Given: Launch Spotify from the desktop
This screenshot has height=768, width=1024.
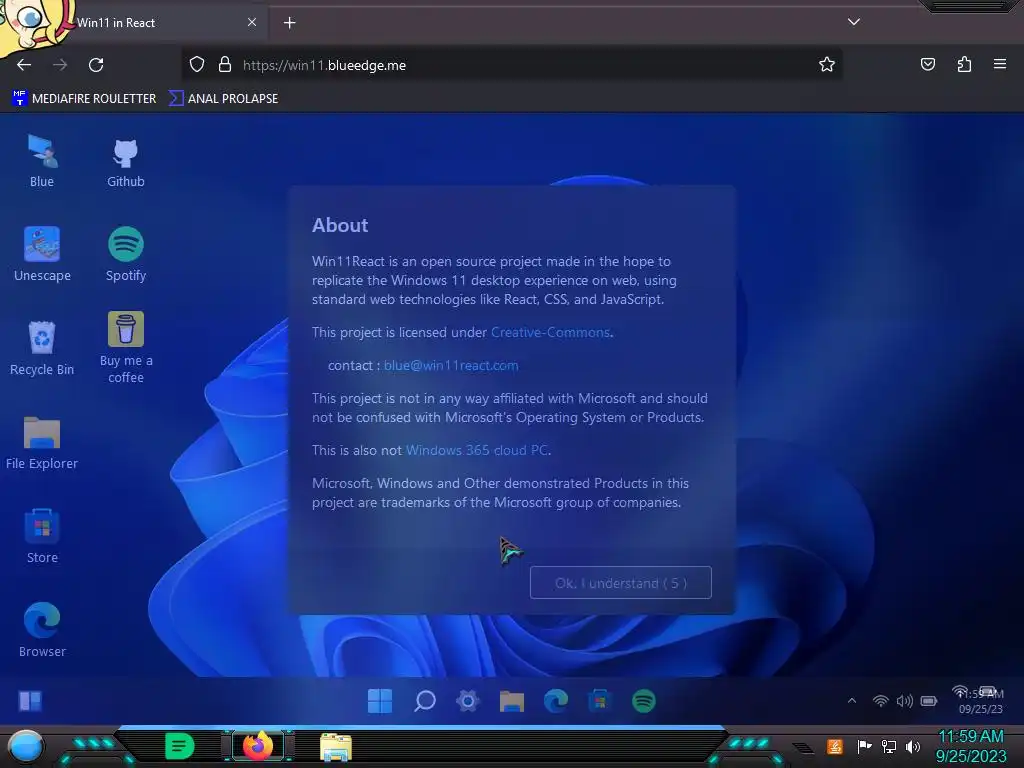Looking at the screenshot, I should [x=125, y=254].
